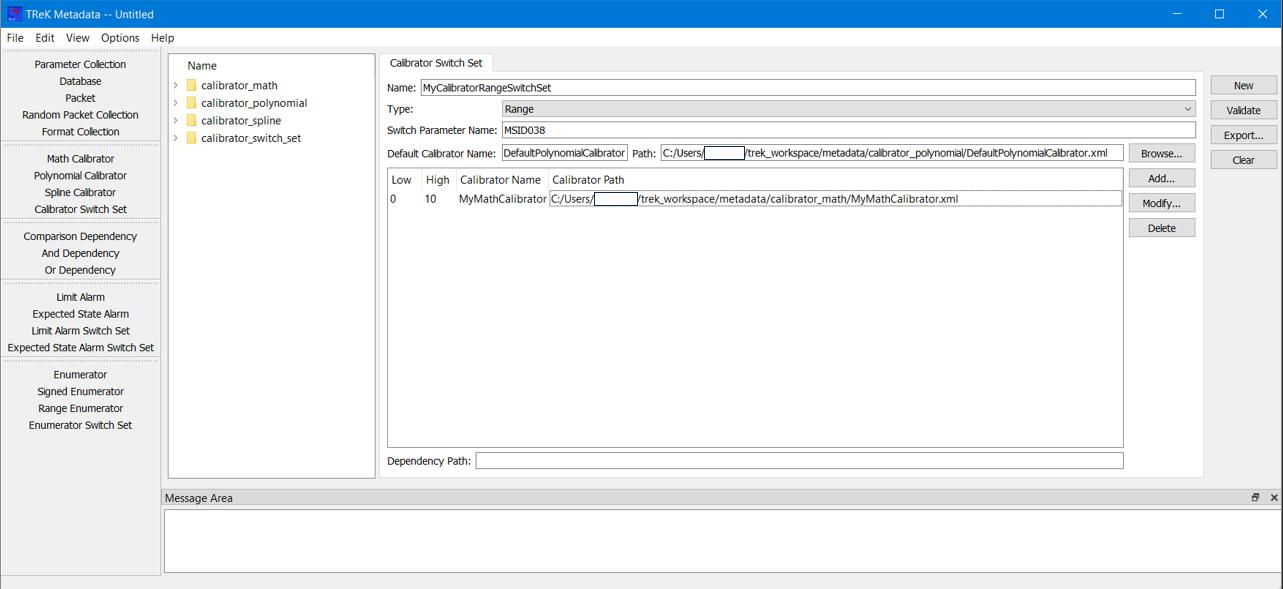Expand the calibrator_switch_set tree node
Viewport: 1283px width, 589px height.
click(x=176, y=138)
